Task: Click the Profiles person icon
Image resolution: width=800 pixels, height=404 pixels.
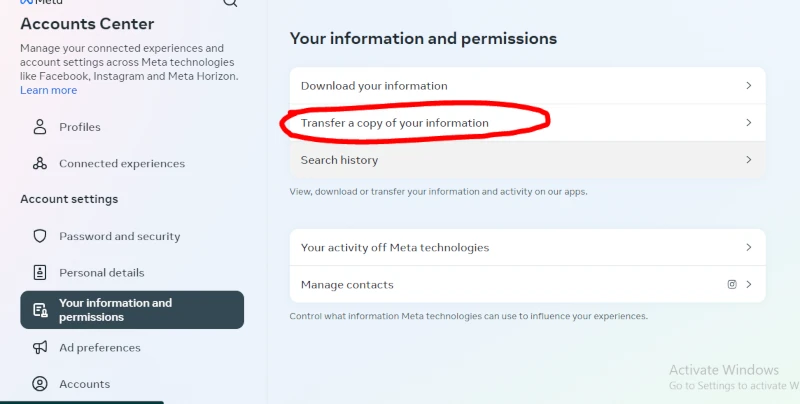Action: pyautogui.click(x=40, y=127)
